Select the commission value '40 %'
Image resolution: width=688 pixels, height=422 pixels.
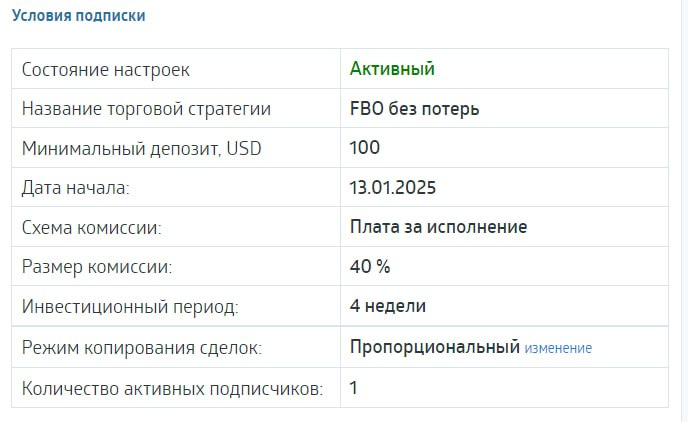[x=370, y=266]
